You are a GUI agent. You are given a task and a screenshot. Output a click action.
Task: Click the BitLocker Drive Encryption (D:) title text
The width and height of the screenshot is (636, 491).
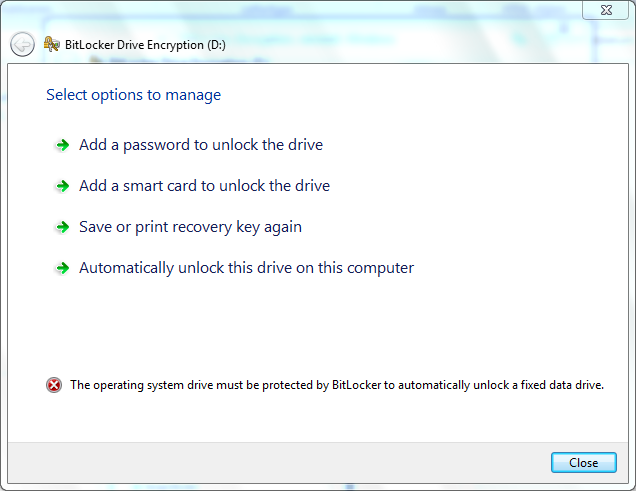[x=145, y=45]
